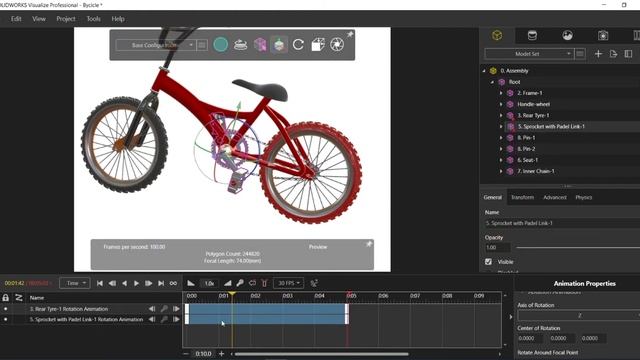Open the Tools menu
Screen dimensions: 640x360
(93, 19)
